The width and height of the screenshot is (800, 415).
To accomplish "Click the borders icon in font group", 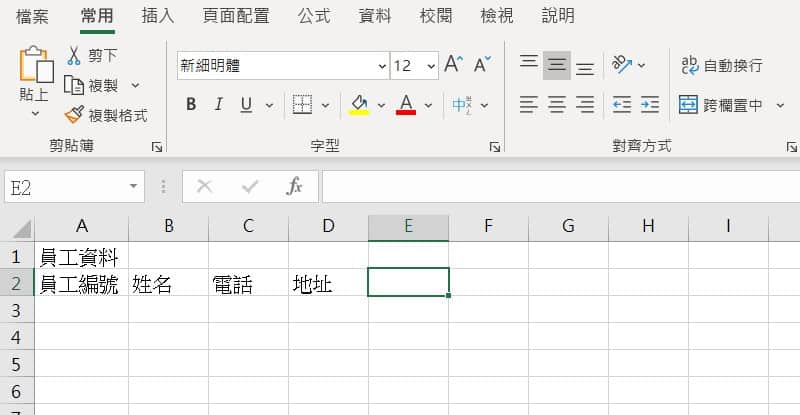I will pos(302,105).
